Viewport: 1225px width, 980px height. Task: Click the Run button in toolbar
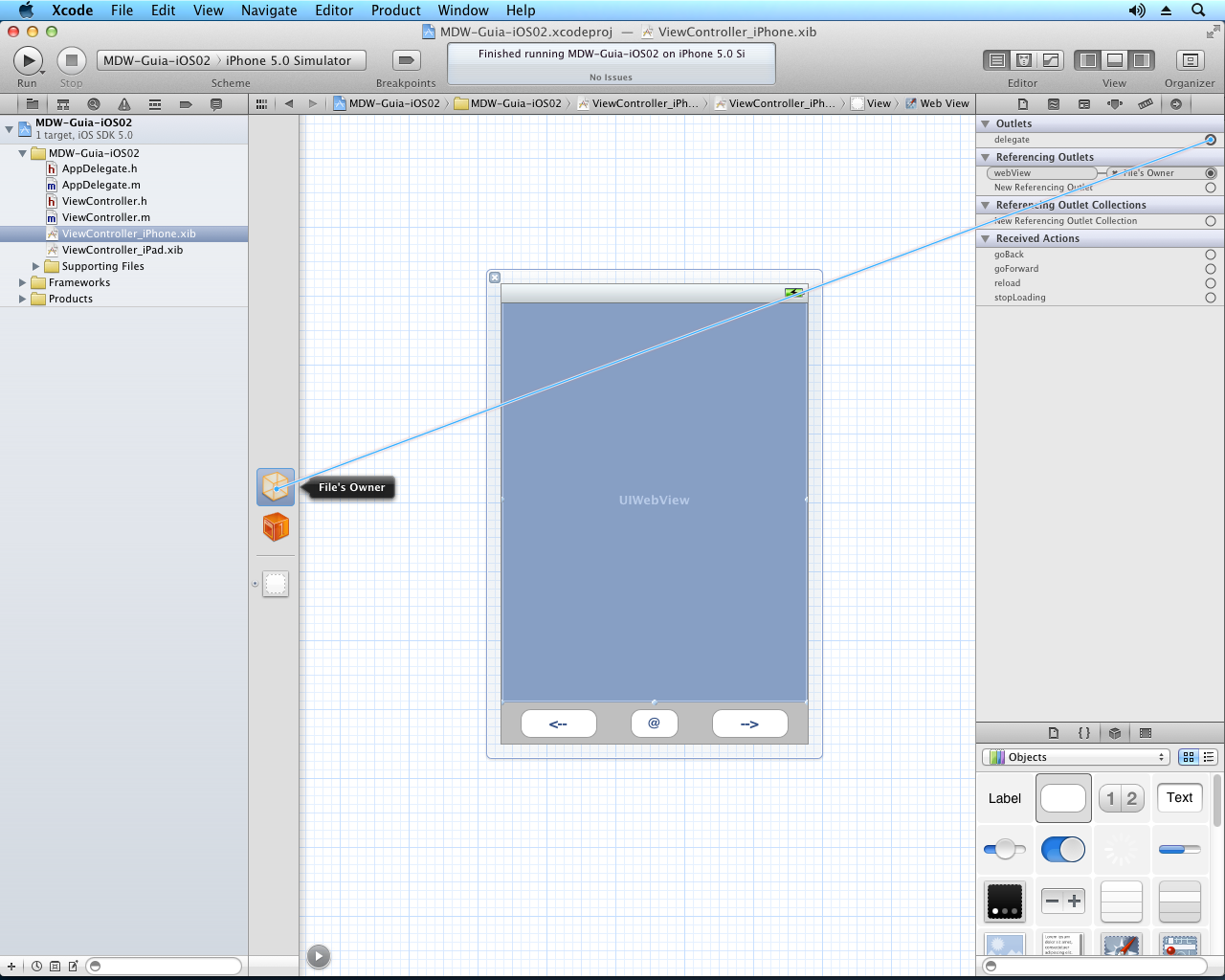28,60
